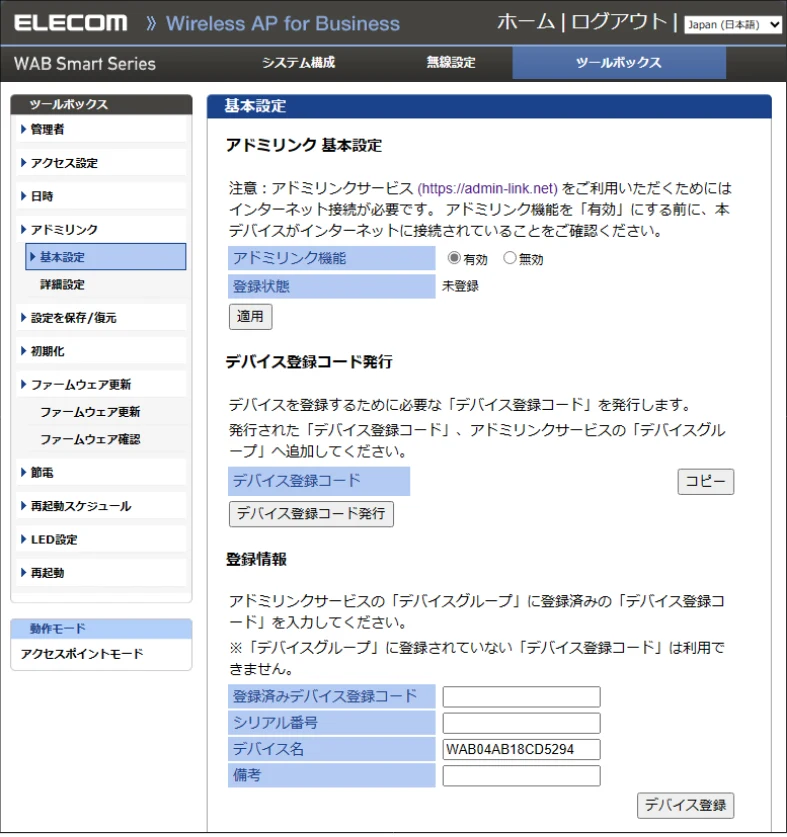This screenshot has width=787, height=837.
Task: Open the Japan (日本語) language dropdown
Action: [733, 25]
